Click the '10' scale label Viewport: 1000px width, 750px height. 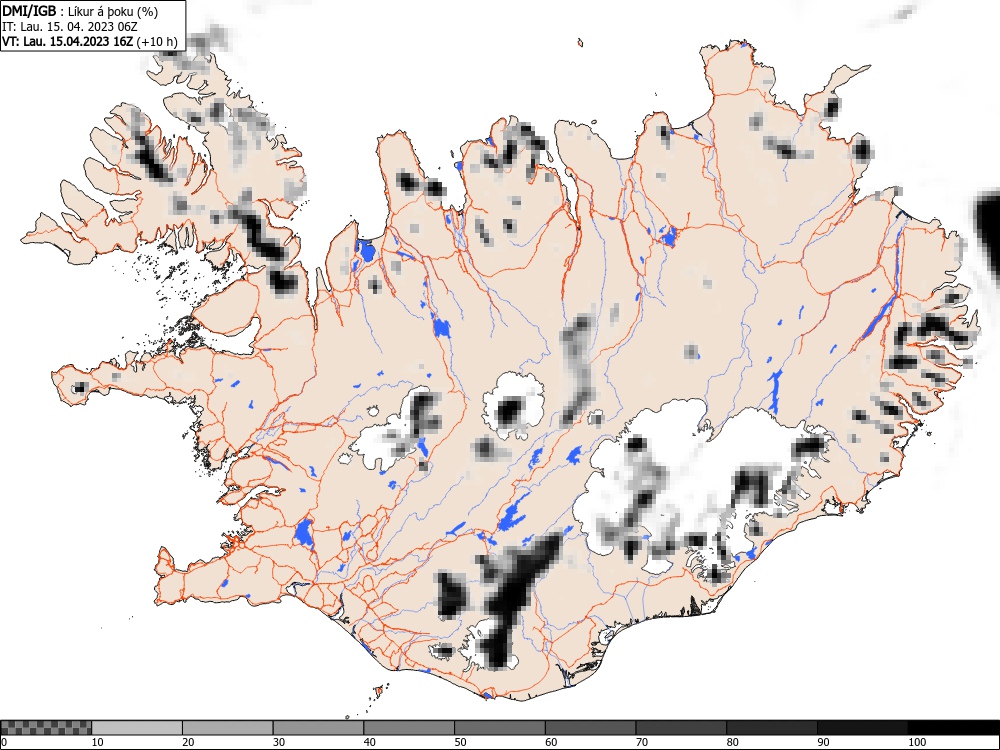coord(98,742)
